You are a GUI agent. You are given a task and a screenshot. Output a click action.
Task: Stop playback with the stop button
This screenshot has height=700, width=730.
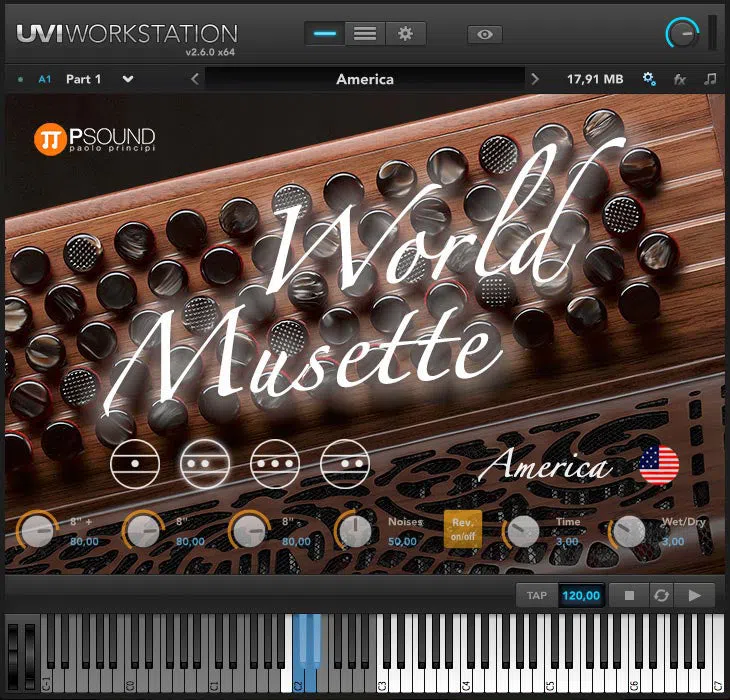629,595
